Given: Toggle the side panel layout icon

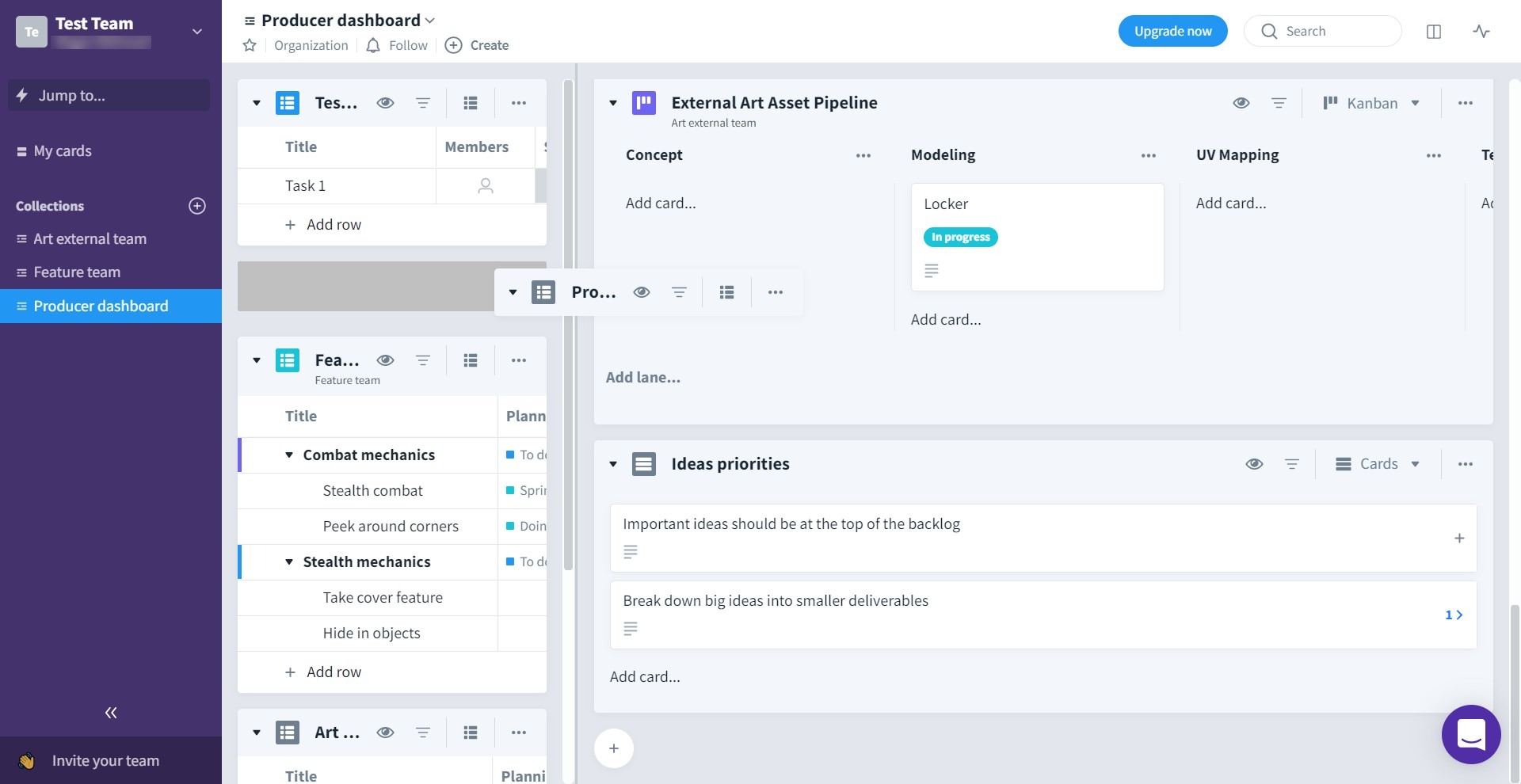Looking at the screenshot, I should pos(1434,32).
